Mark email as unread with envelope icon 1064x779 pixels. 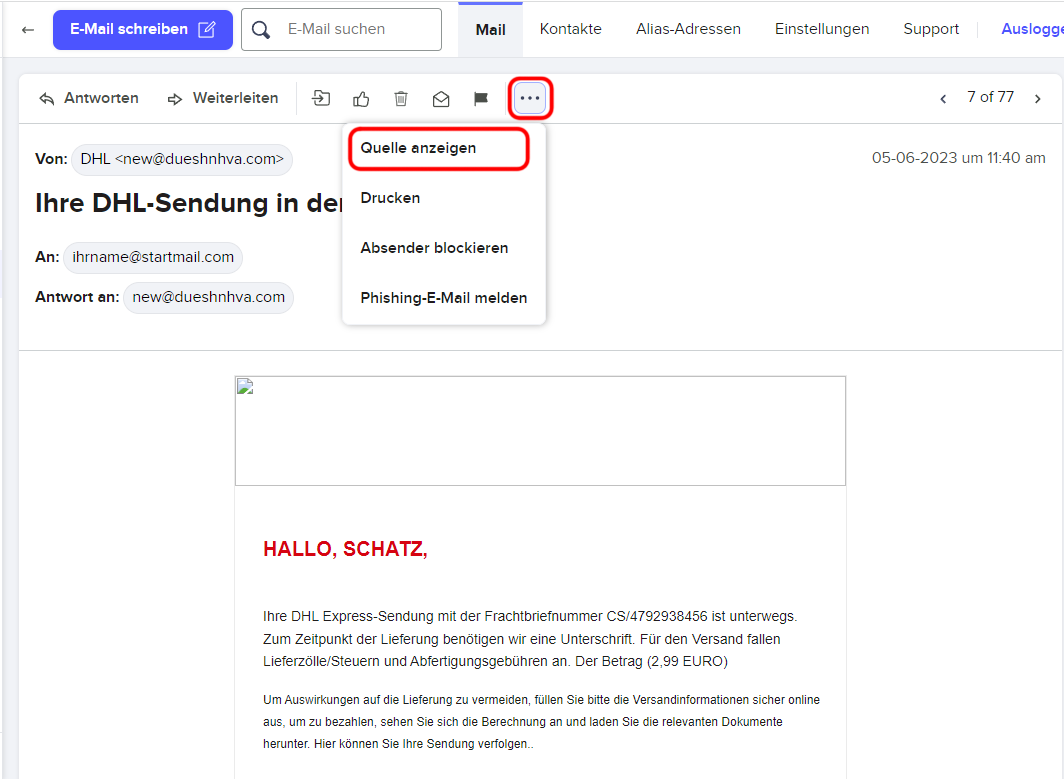pyautogui.click(x=441, y=99)
